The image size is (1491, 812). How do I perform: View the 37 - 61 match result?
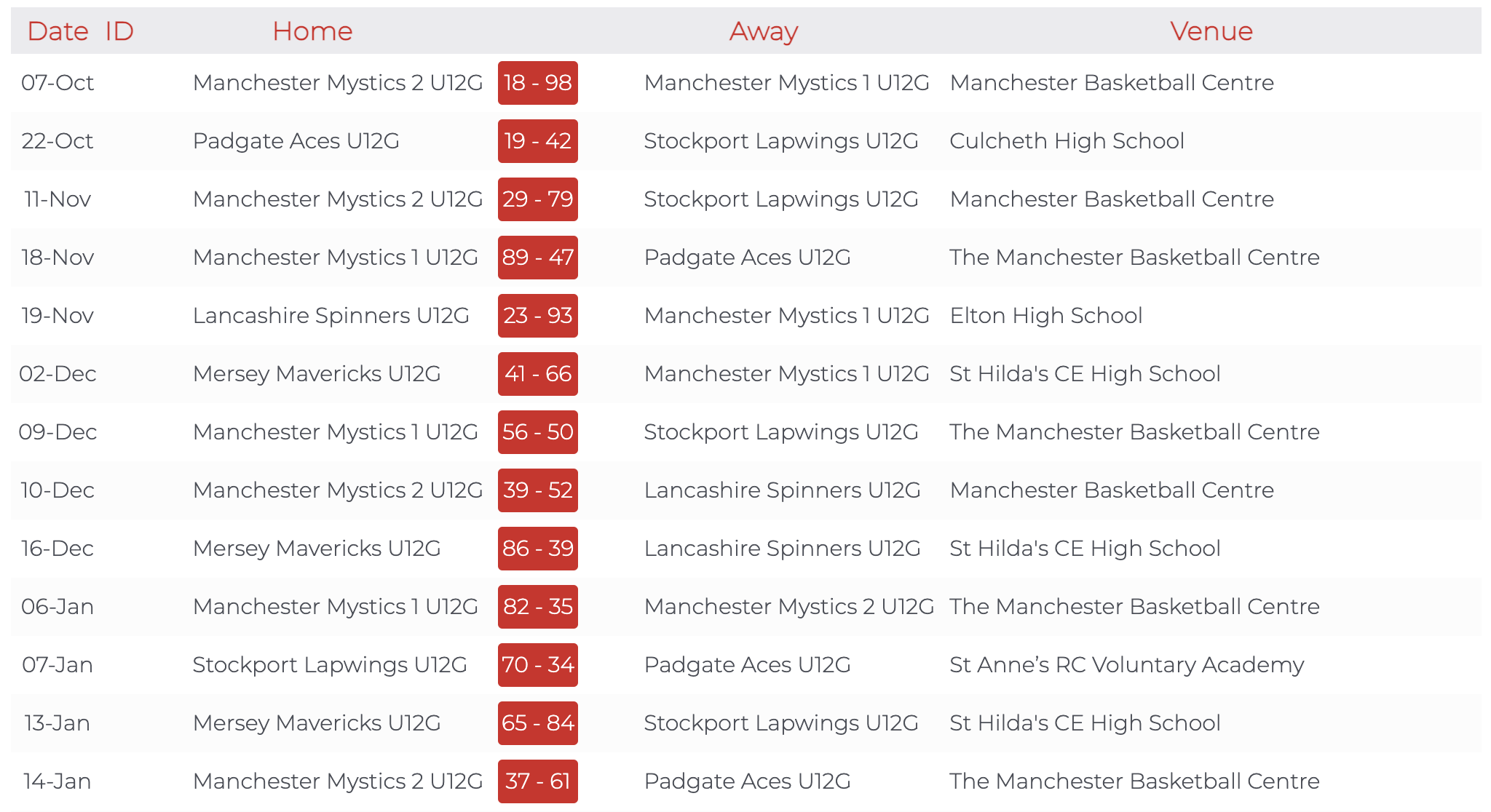537,781
